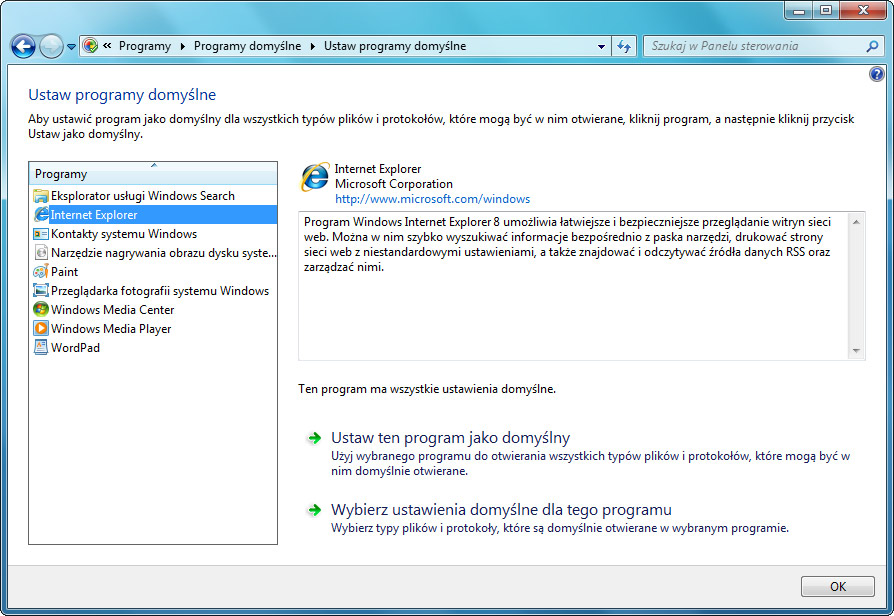Click the WordPad document icon
This screenshot has height=616, width=894.
(40, 347)
